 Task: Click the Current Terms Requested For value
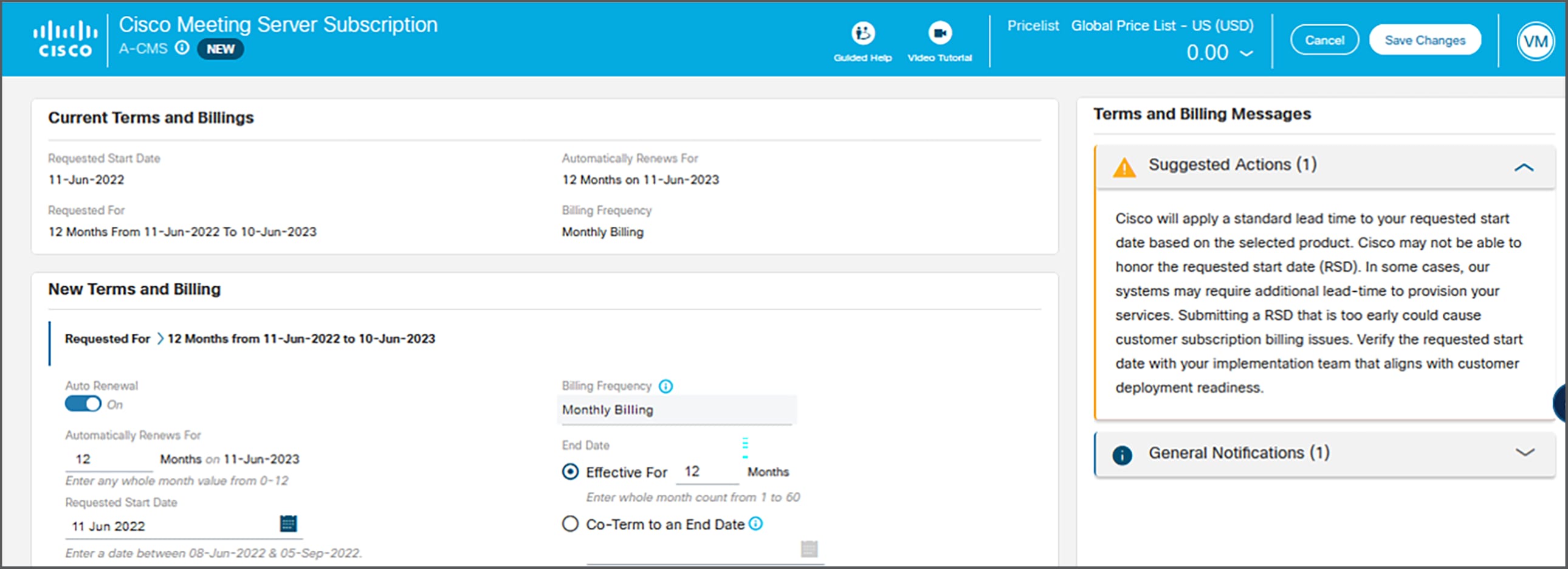182,232
